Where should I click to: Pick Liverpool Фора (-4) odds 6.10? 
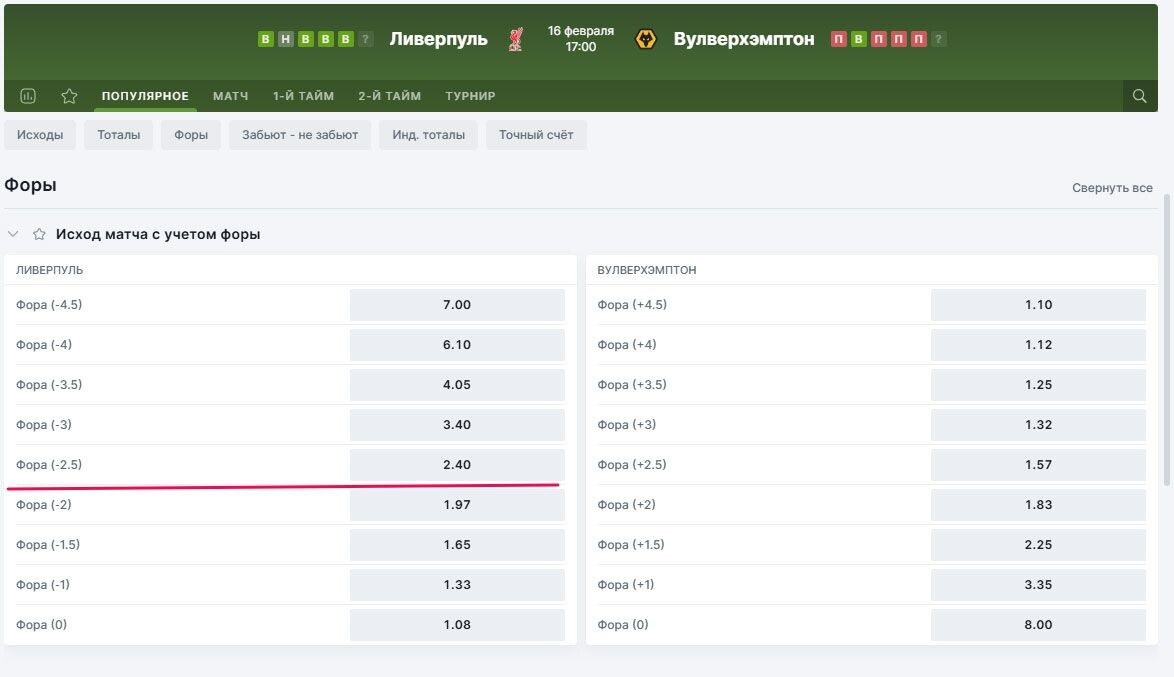(x=457, y=344)
